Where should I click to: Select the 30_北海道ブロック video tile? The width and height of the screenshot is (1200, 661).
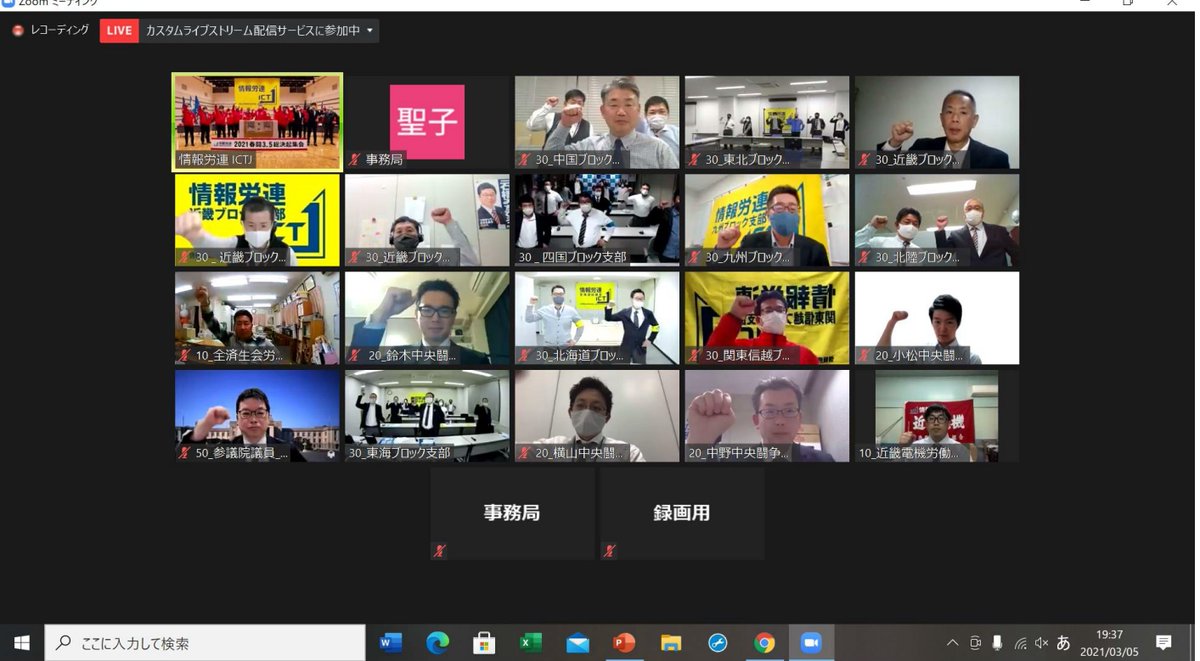597,318
